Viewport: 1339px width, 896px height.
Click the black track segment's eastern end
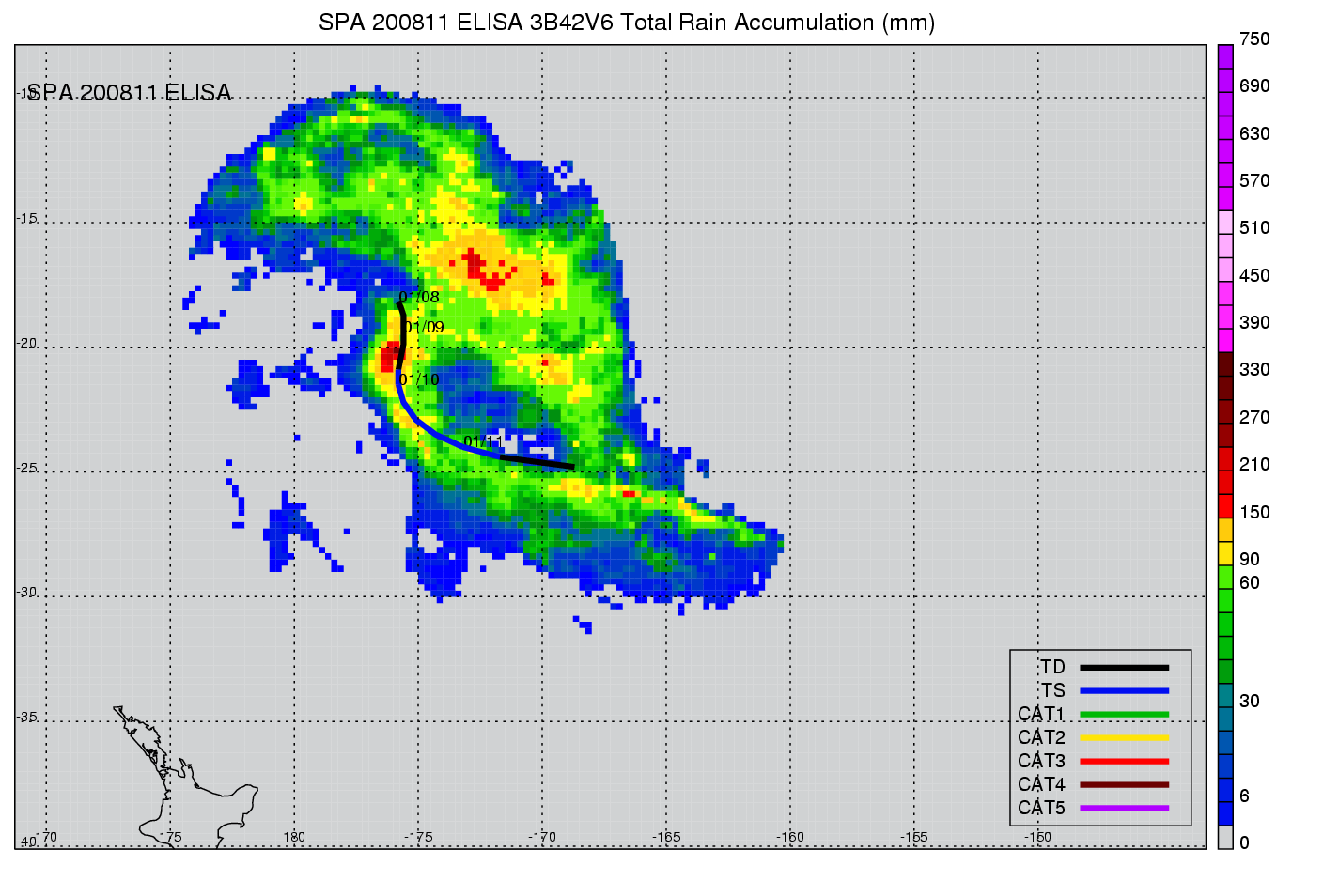[570, 466]
